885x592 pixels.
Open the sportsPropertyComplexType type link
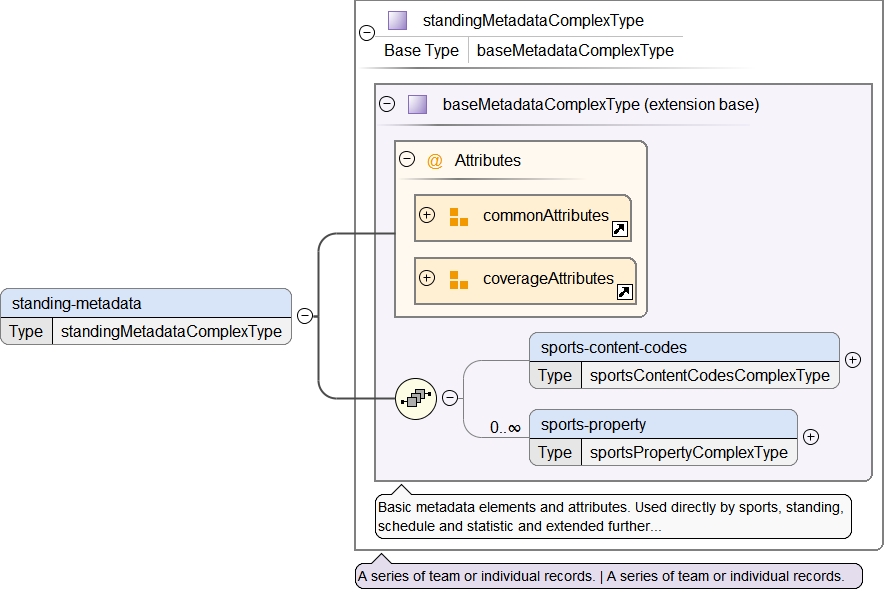688,452
